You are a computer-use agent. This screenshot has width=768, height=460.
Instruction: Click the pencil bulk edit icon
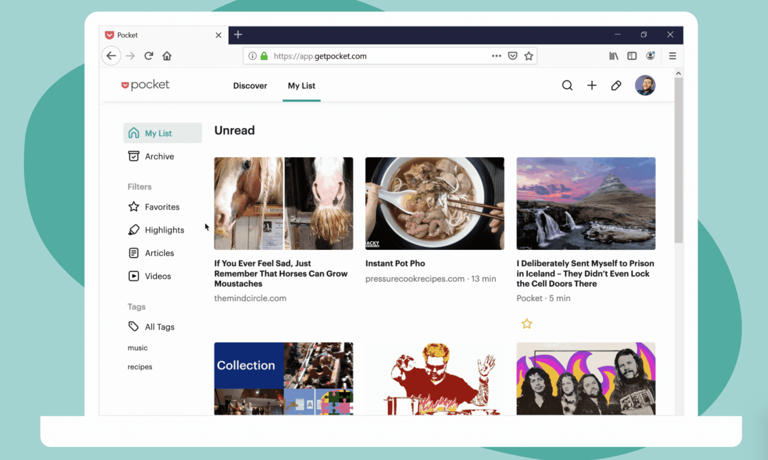click(x=616, y=86)
